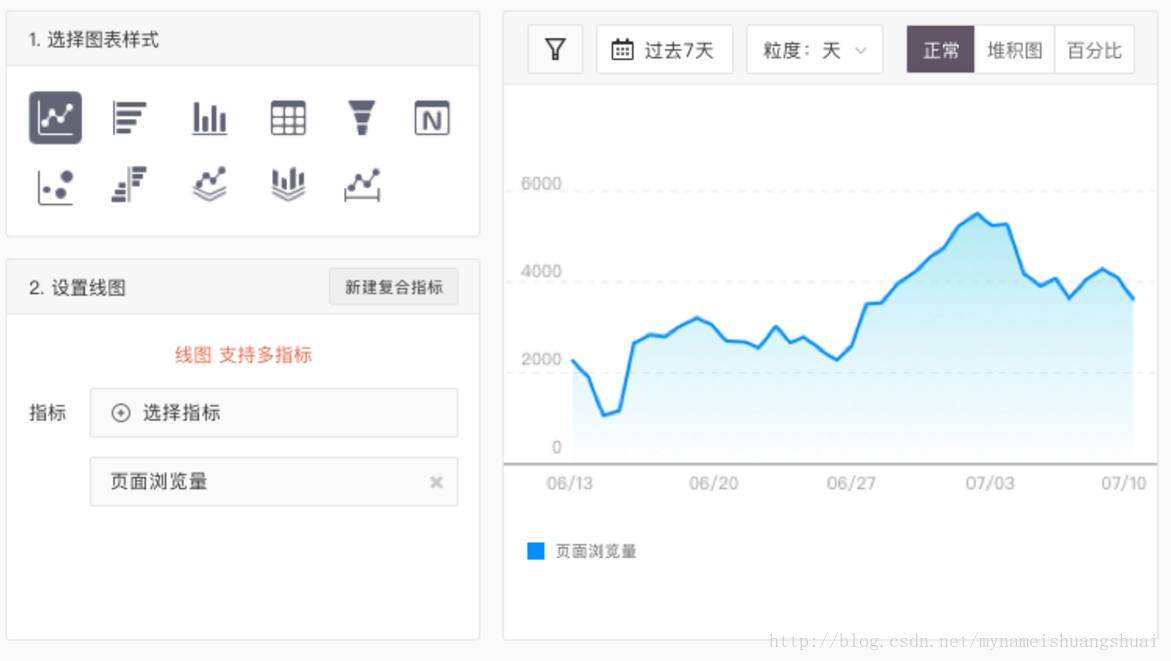This screenshot has height=661, width=1171.
Task: Keep 正常 normal chart mode selected
Action: (940, 48)
